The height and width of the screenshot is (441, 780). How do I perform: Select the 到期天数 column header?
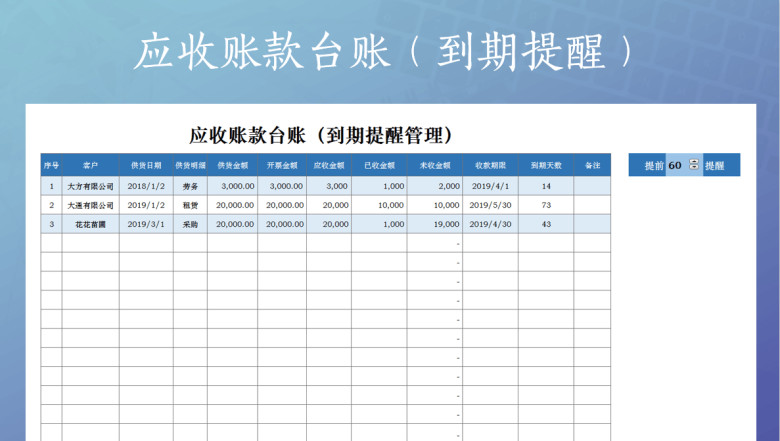coord(546,165)
